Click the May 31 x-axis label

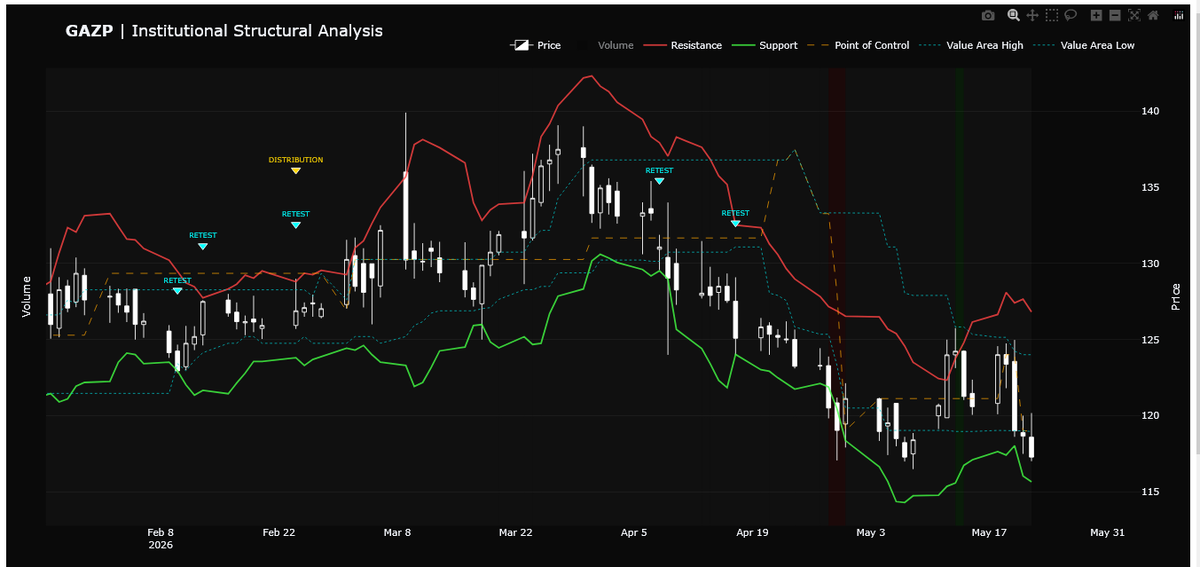[1108, 533]
